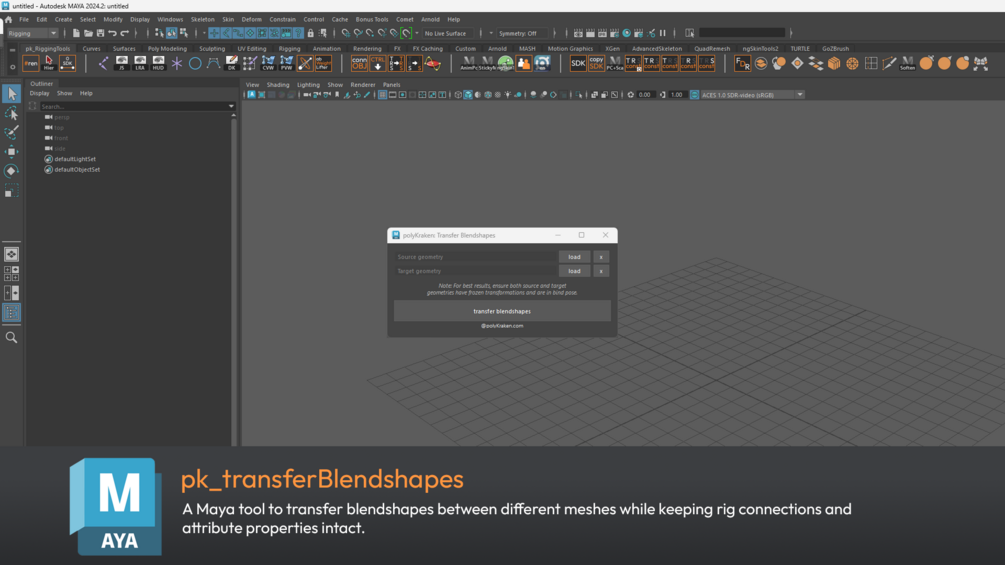Click the HUD shelf icon

point(158,63)
